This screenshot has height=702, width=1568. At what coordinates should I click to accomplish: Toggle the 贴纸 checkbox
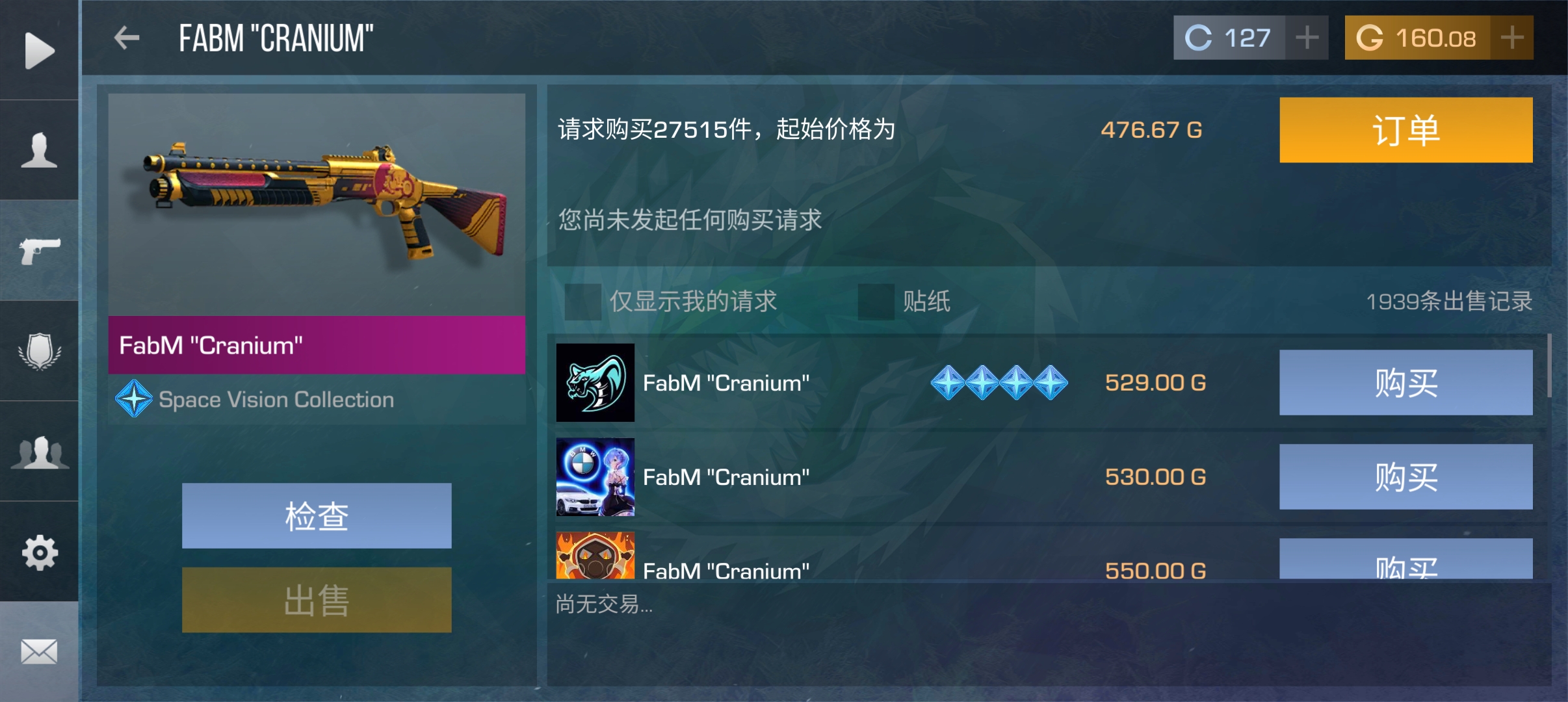[876, 302]
